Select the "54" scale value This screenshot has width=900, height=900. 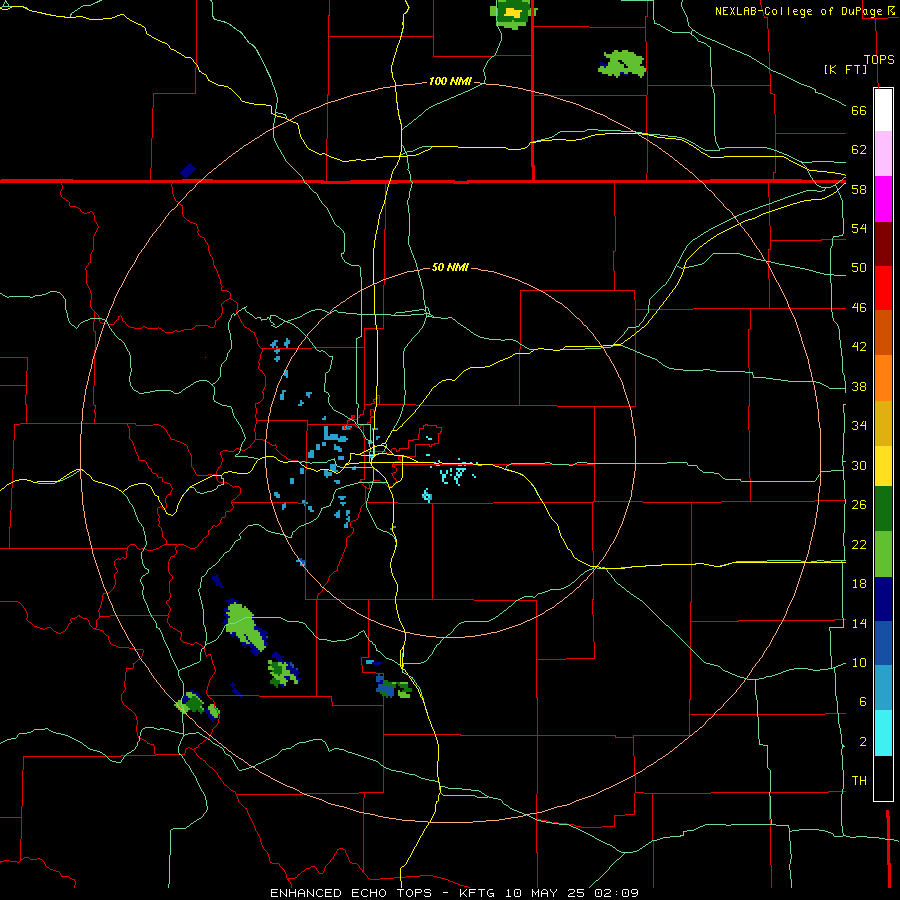859,228
